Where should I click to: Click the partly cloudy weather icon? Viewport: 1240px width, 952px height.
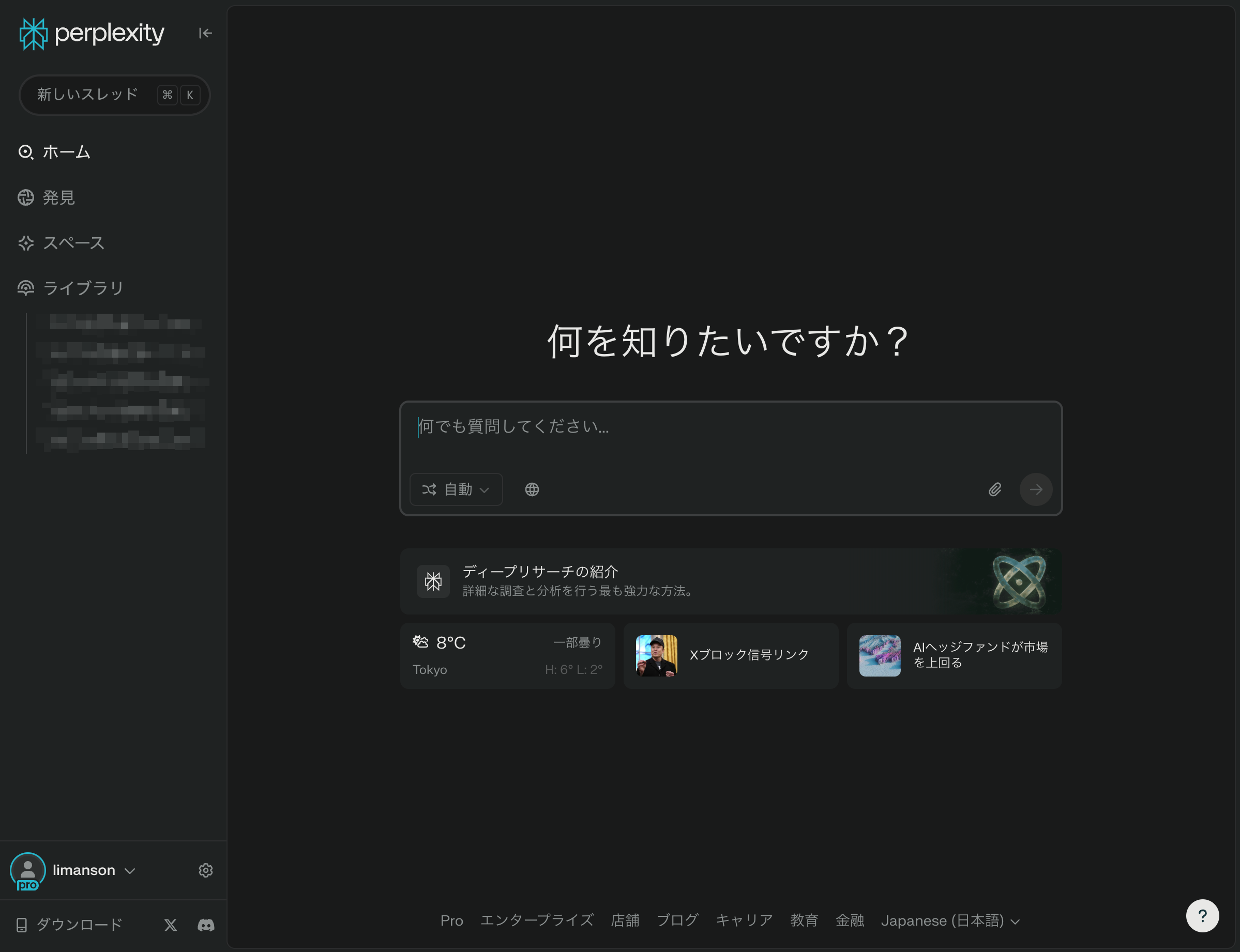(421, 641)
